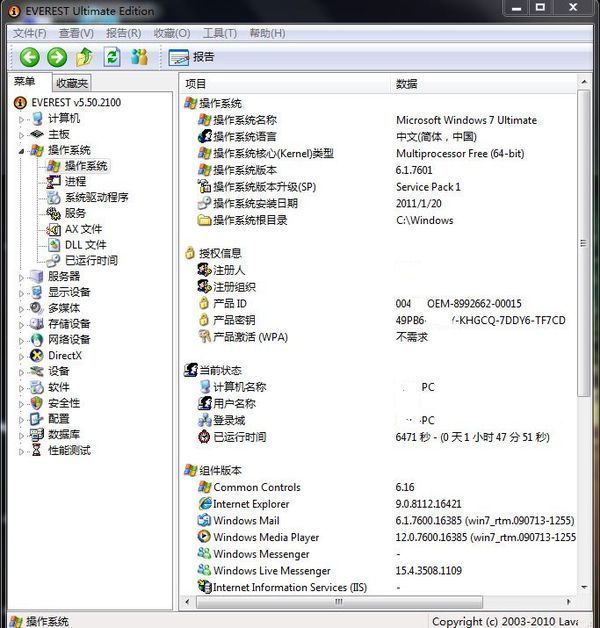Click the green Back arrow toolbar icon
The width and height of the screenshot is (600, 628).
pyautogui.click(x=30, y=57)
